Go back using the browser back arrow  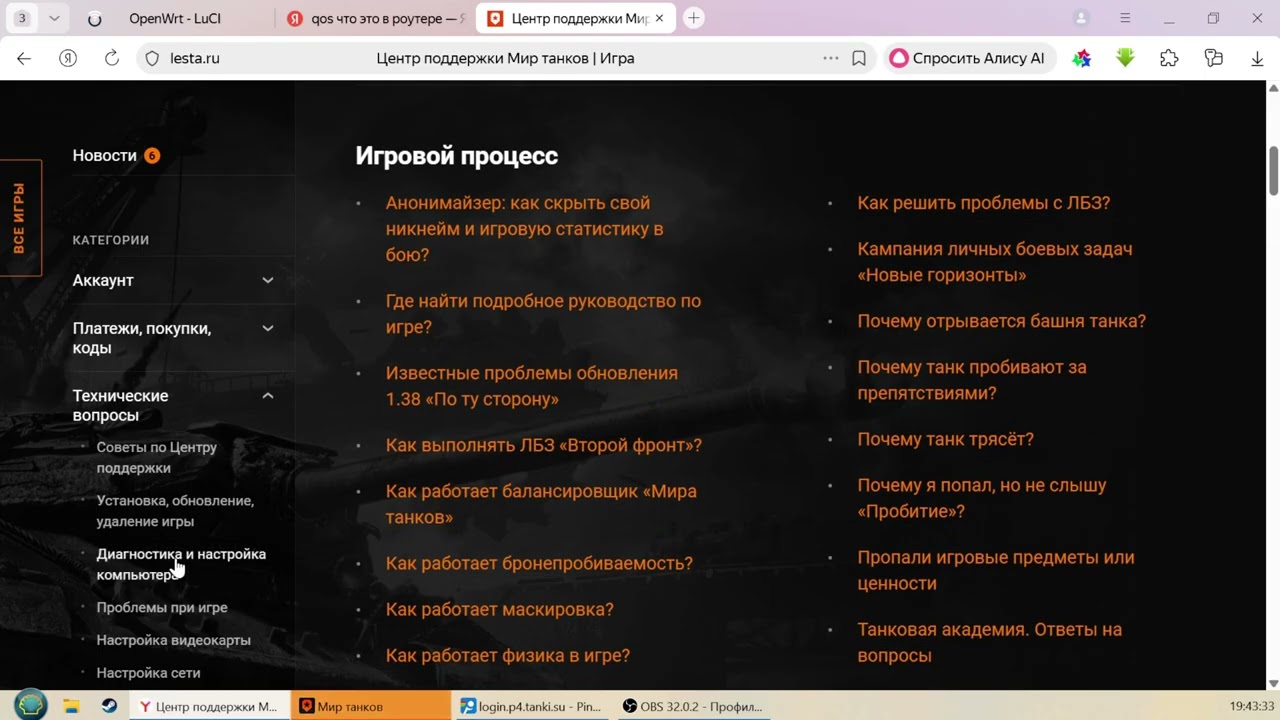click(24, 58)
